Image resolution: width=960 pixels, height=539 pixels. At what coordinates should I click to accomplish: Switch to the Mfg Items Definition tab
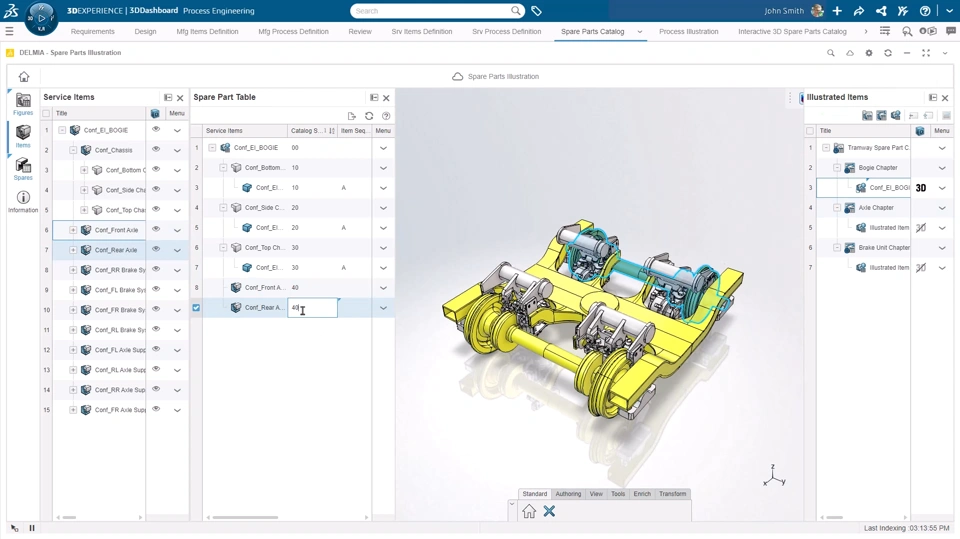[207, 31]
